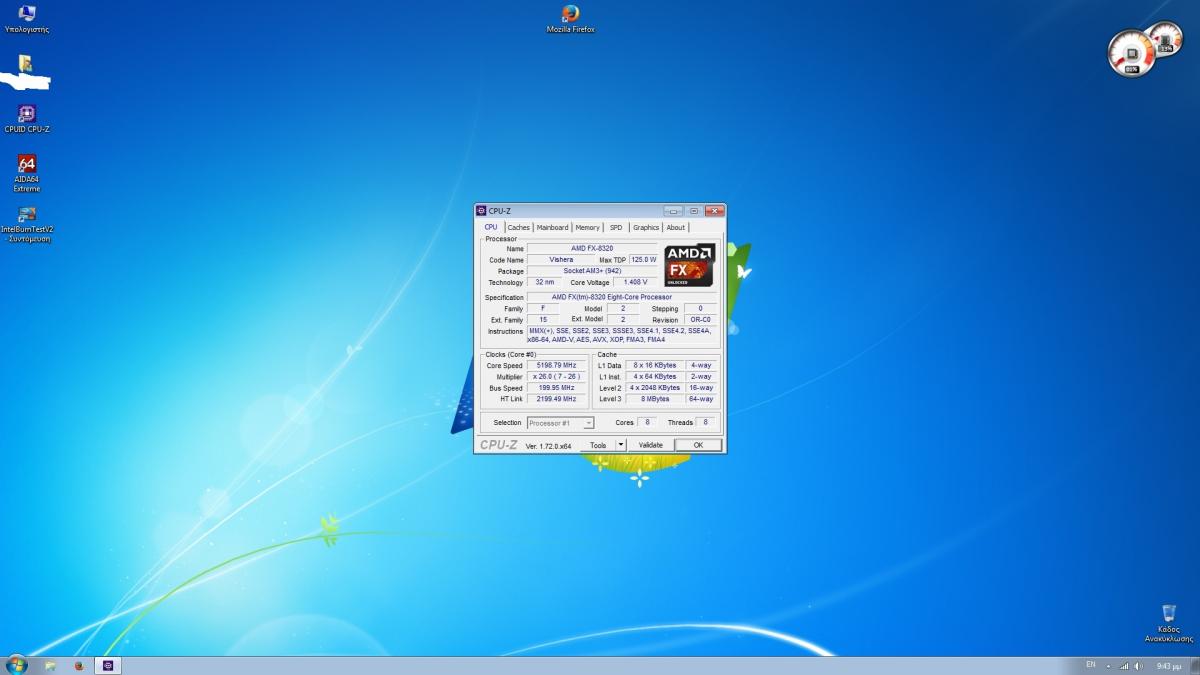
Task: Click the Multiplier value x 26.0 (7 - 26)
Action: (x=557, y=377)
